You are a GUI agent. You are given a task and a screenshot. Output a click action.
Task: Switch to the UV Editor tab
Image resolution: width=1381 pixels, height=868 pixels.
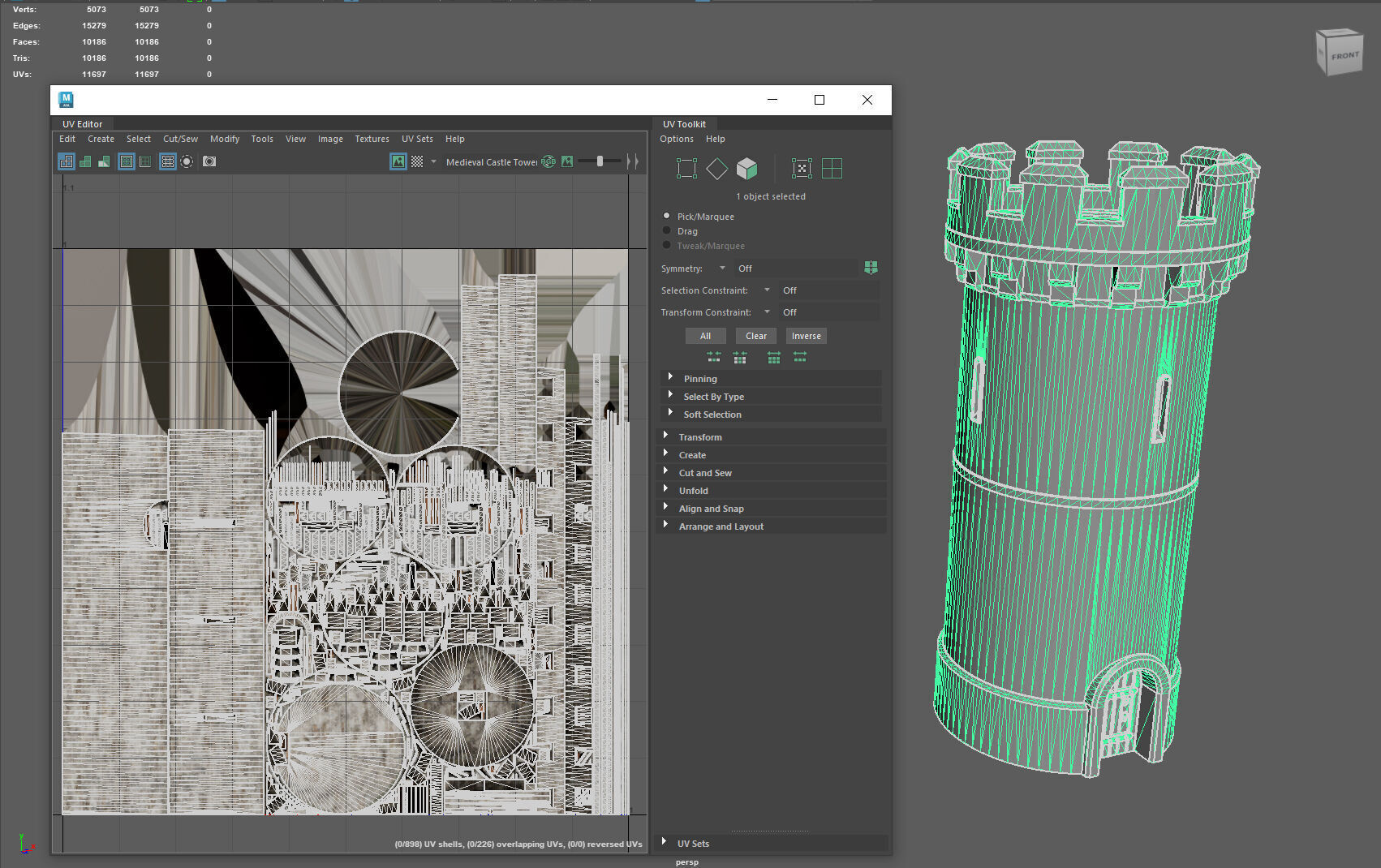click(82, 124)
